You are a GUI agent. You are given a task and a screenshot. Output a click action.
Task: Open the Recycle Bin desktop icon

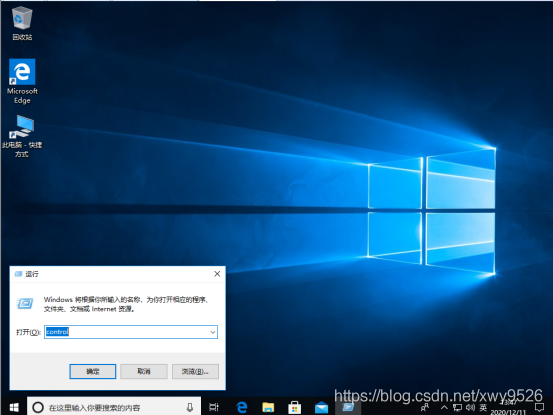coord(22,24)
